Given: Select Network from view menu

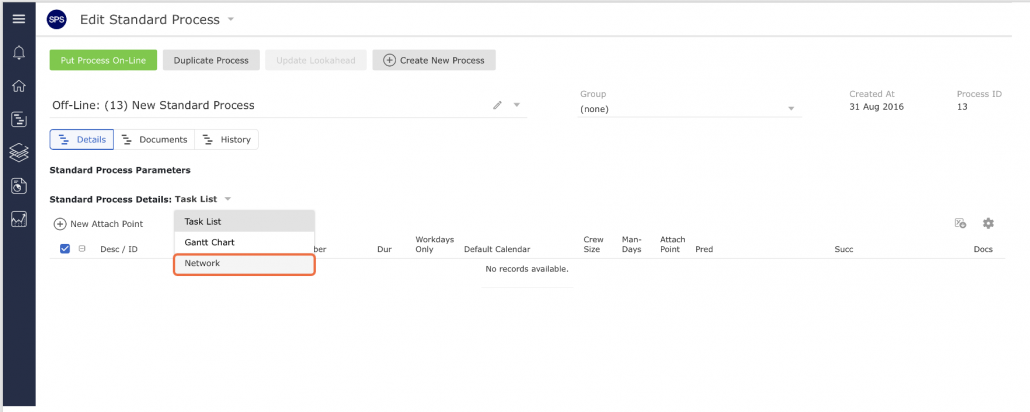Looking at the screenshot, I should [244, 263].
